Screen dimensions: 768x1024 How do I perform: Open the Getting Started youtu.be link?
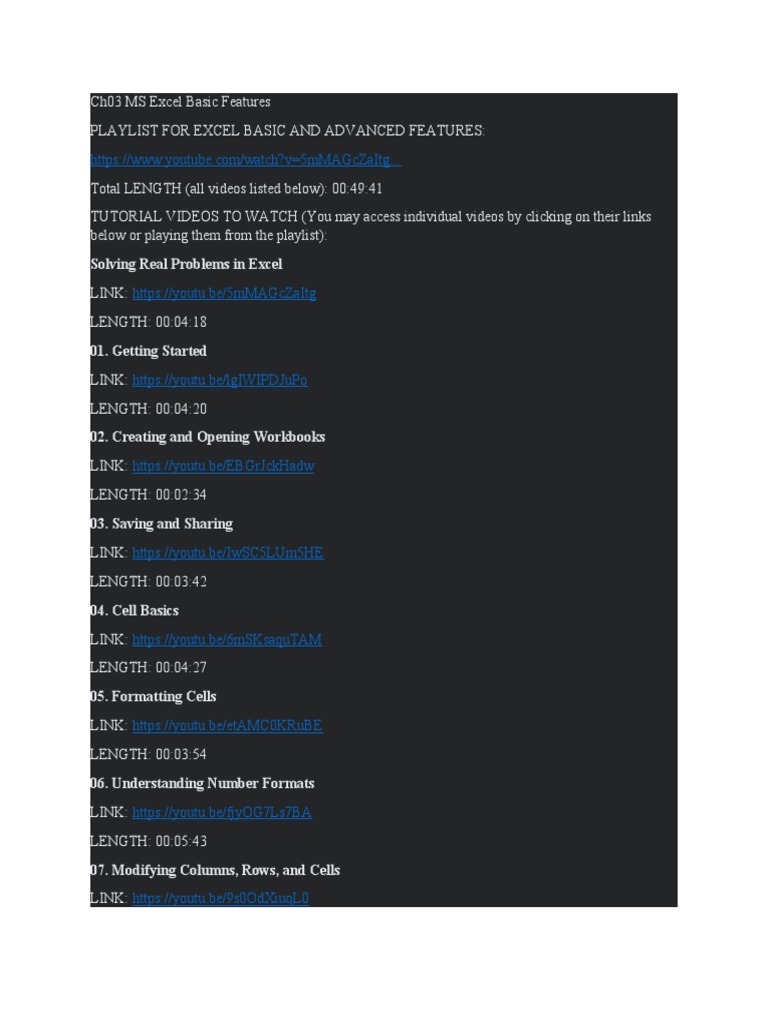point(219,380)
